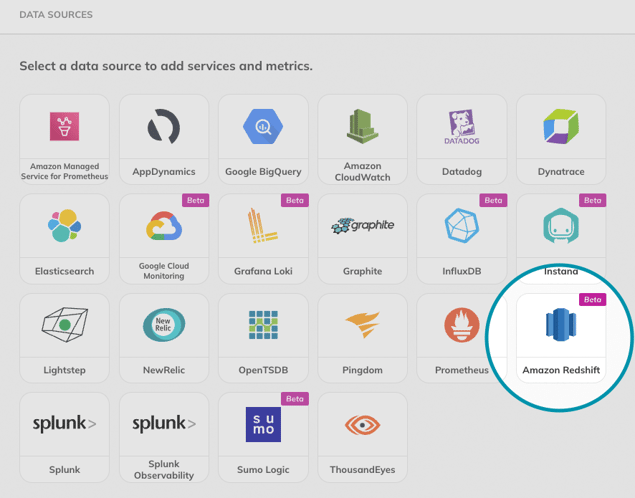Screen dimensions: 635x498
Task: Click the NewRelic label text
Action: pos(164,370)
